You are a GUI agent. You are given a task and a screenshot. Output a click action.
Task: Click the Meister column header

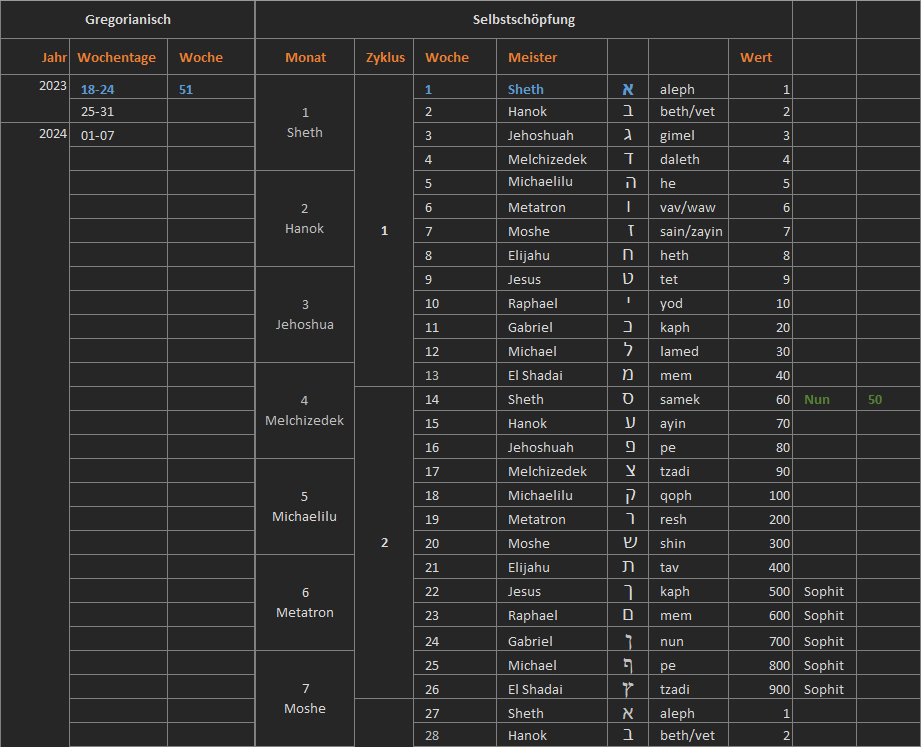tap(552, 57)
